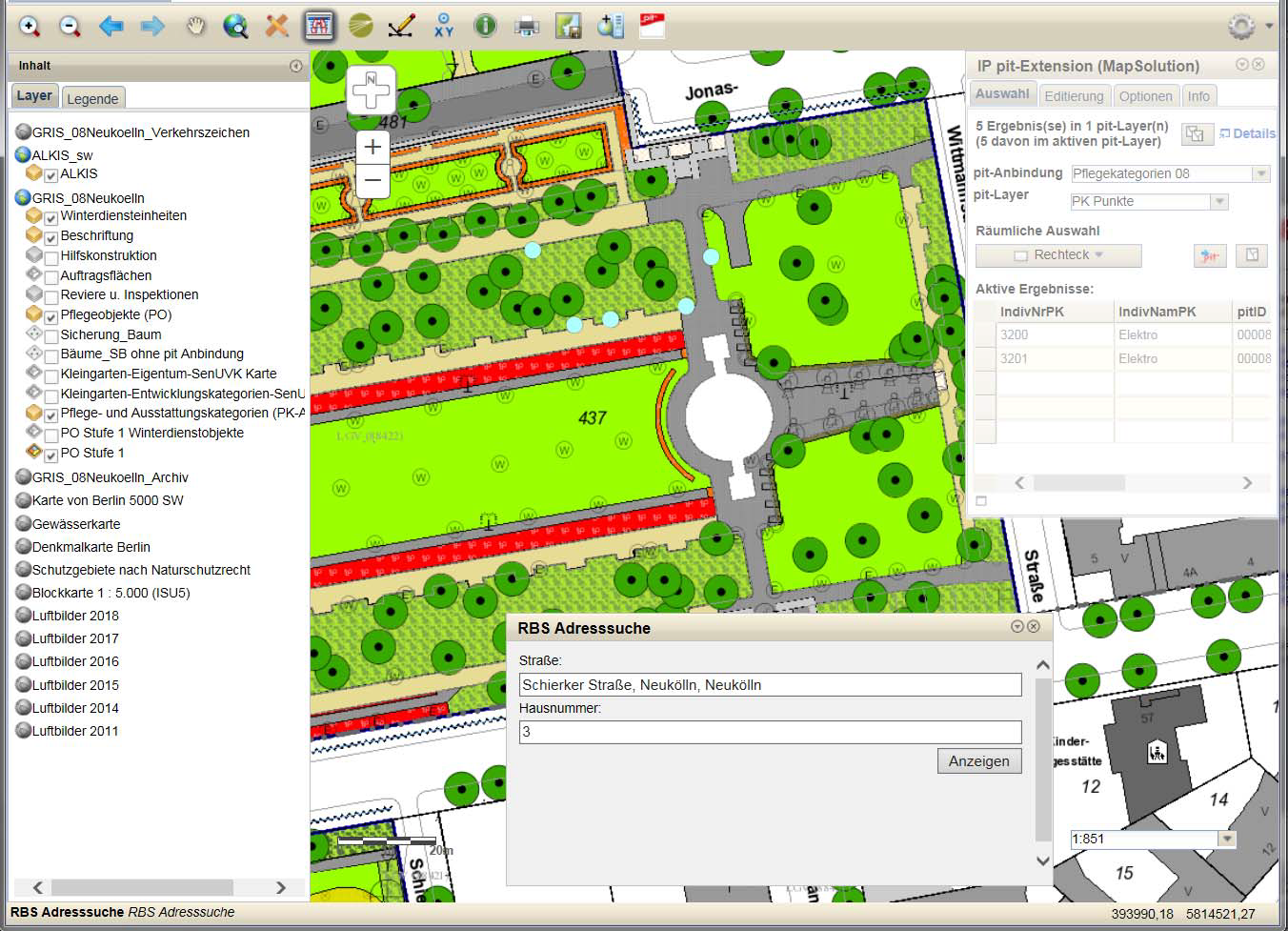The image size is (1288, 931).
Task: Open the XY coordinate tool
Action: click(443, 26)
